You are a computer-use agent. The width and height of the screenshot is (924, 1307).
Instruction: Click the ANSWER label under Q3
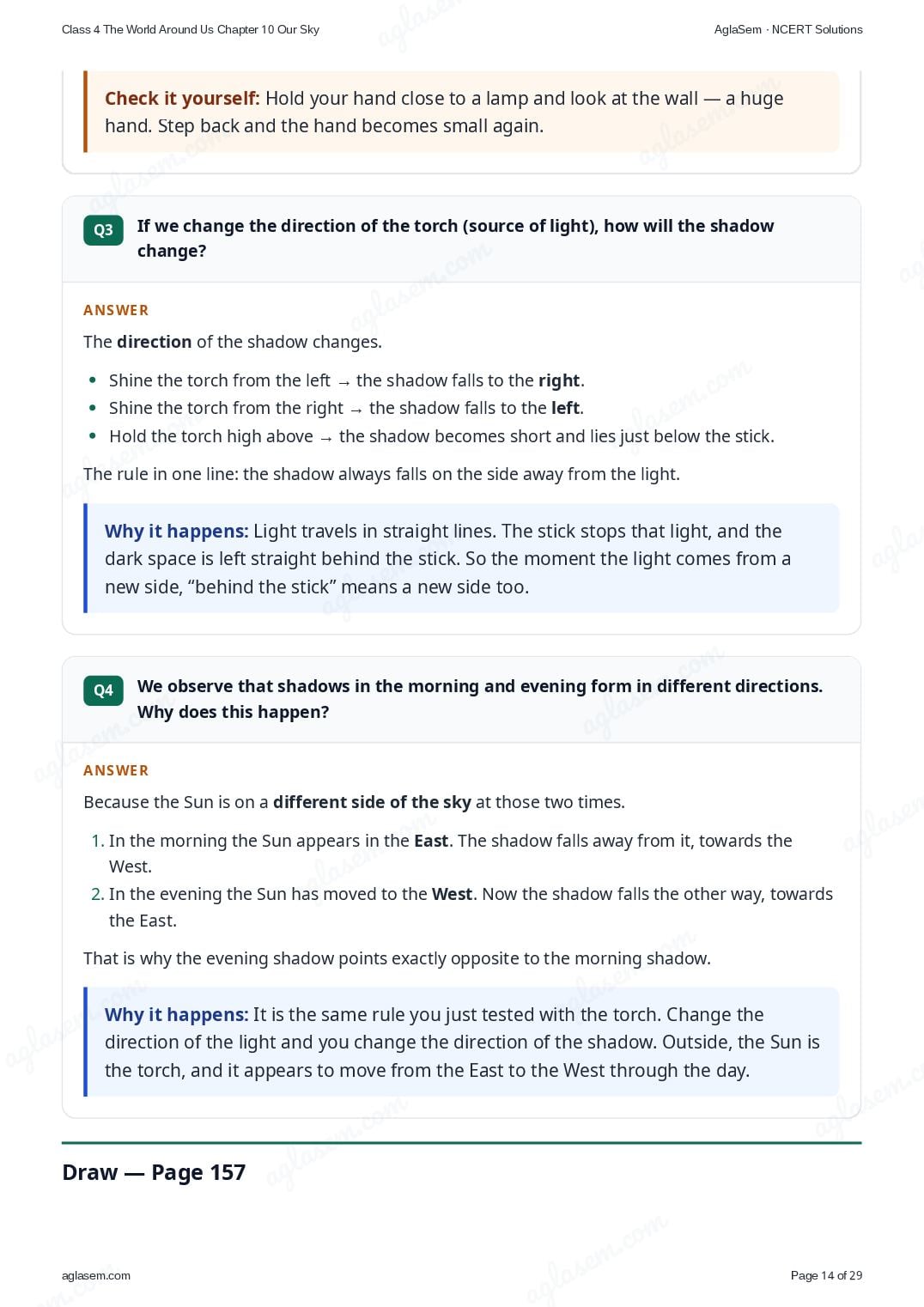pyautogui.click(x=116, y=310)
